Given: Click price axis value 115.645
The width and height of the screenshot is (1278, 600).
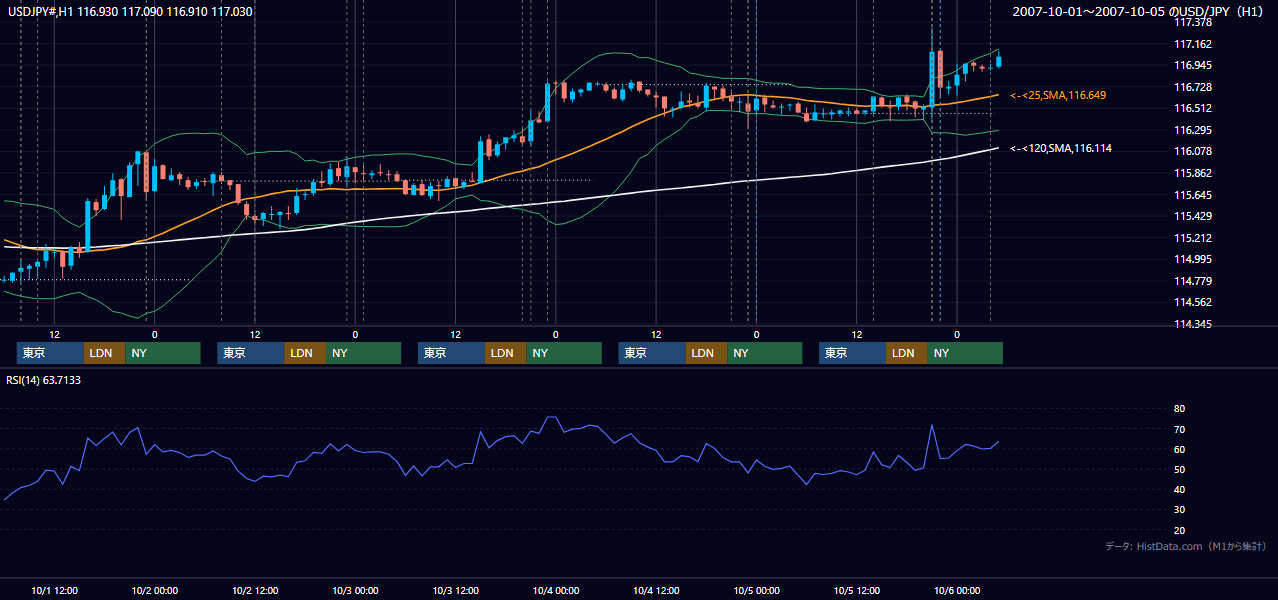Looking at the screenshot, I should point(1192,195).
